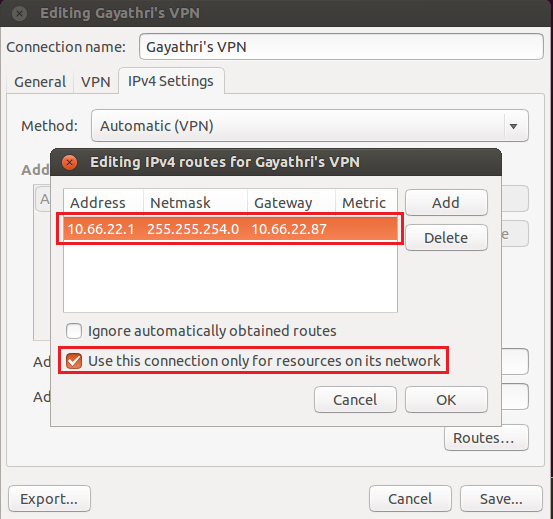Enable Ignore automatically obtained routes checkbox
This screenshot has width=553, height=519.
tap(74, 331)
